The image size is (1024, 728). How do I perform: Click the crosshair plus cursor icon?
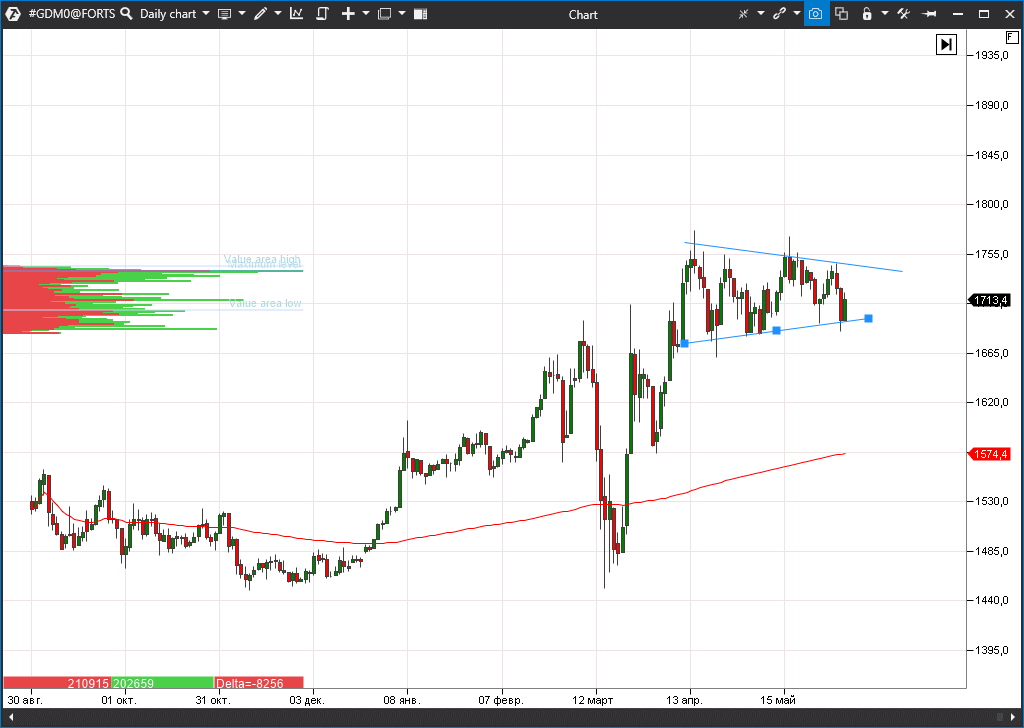tap(348, 14)
